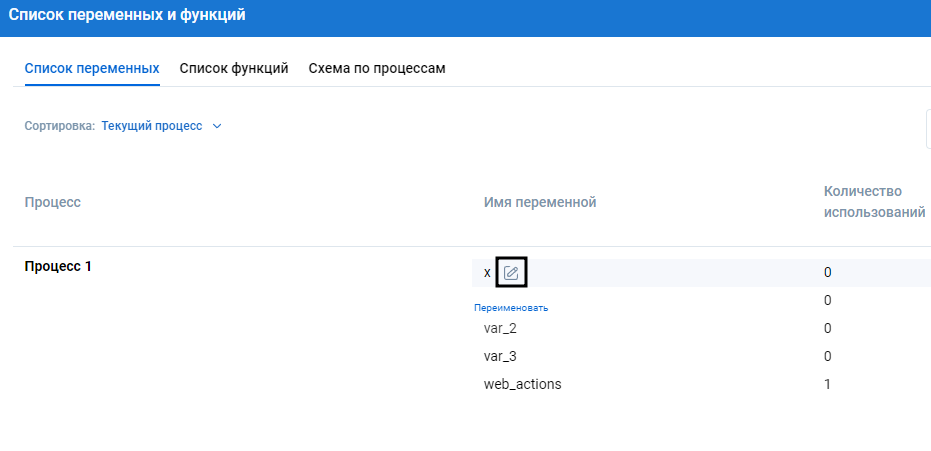Open the Текущий процесс sorting dropdown
931x451 pixels.
152,126
